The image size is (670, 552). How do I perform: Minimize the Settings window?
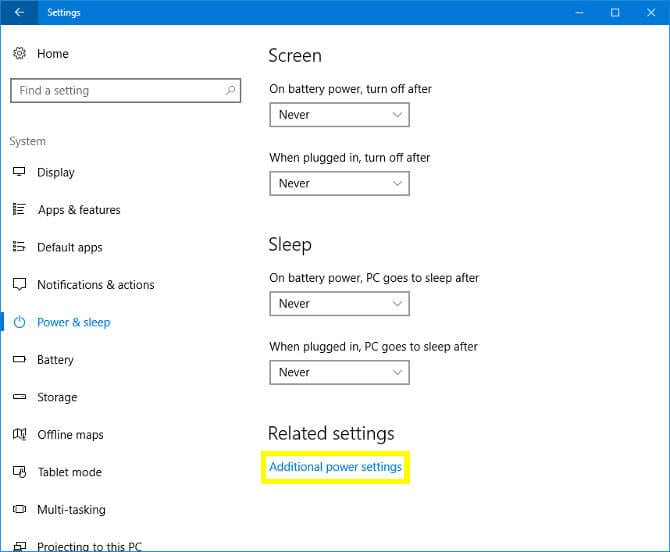pos(579,12)
